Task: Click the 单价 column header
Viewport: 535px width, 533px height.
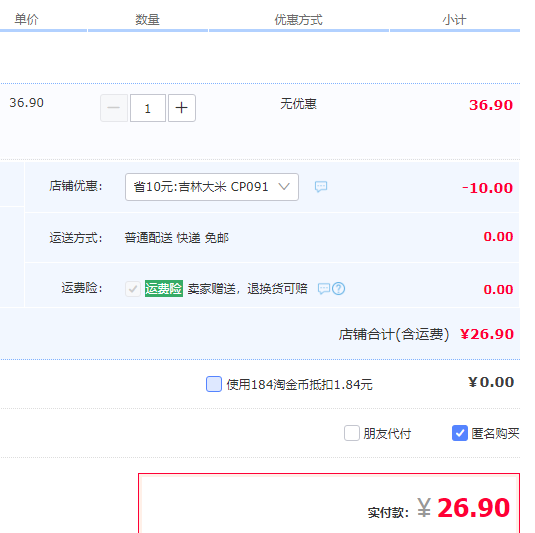Action: click(26, 19)
